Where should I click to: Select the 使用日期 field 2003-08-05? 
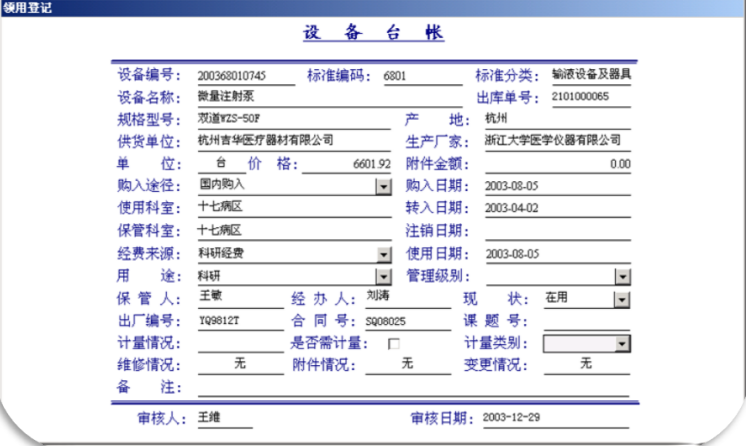pyautogui.click(x=558, y=254)
